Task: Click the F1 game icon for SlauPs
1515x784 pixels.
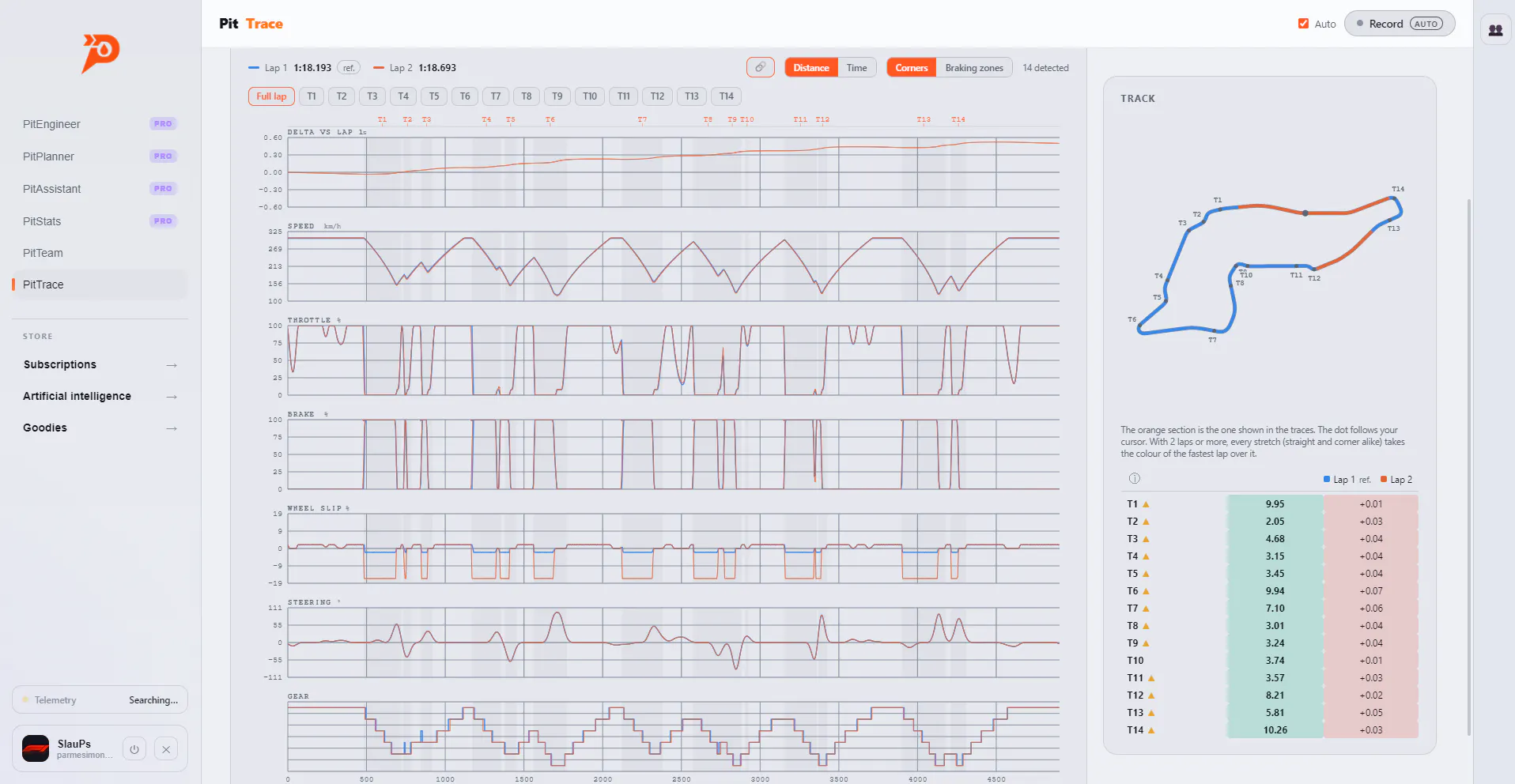Action: [x=36, y=748]
